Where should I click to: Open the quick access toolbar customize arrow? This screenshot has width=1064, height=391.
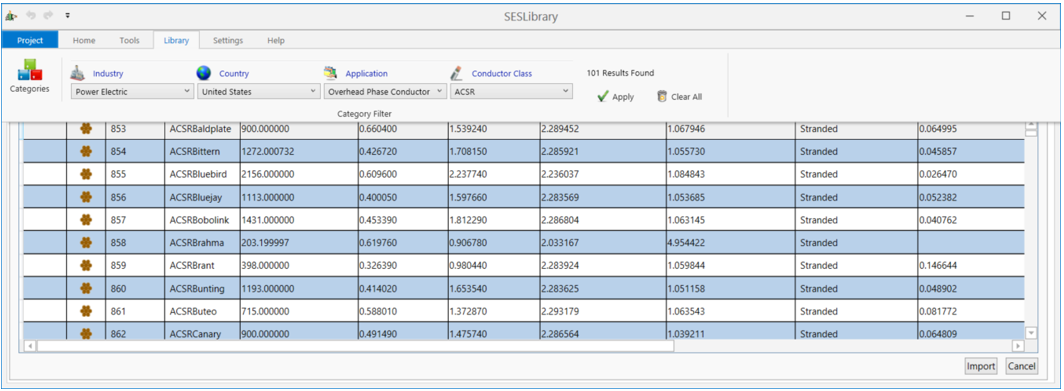(68, 15)
